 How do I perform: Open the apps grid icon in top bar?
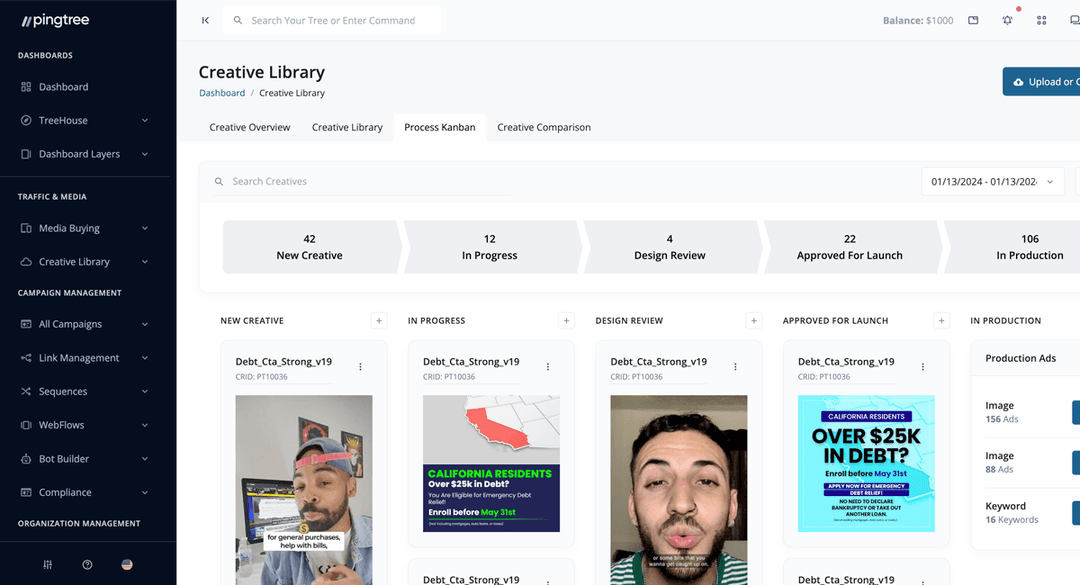point(1041,20)
